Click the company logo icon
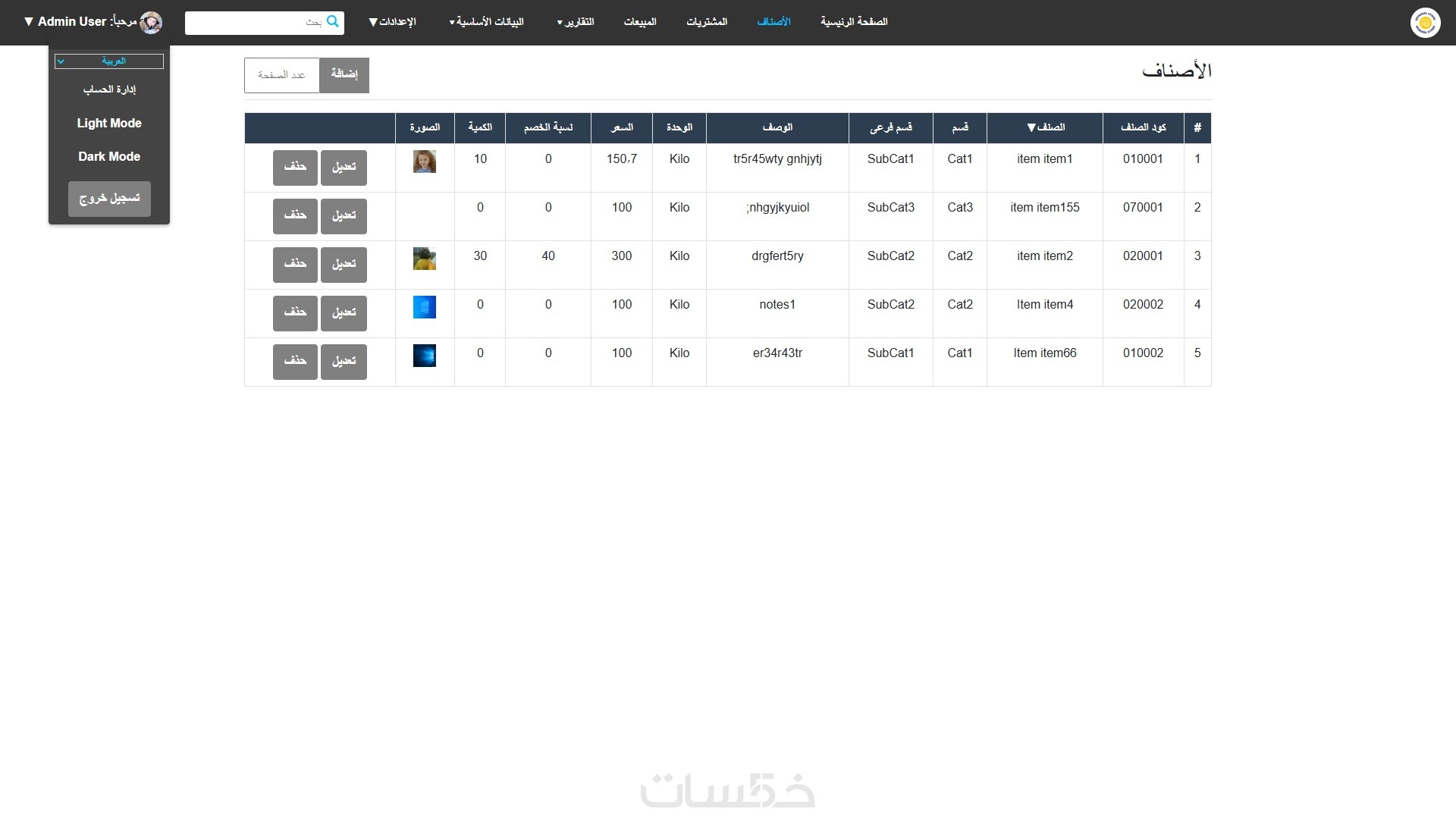 point(1425,23)
